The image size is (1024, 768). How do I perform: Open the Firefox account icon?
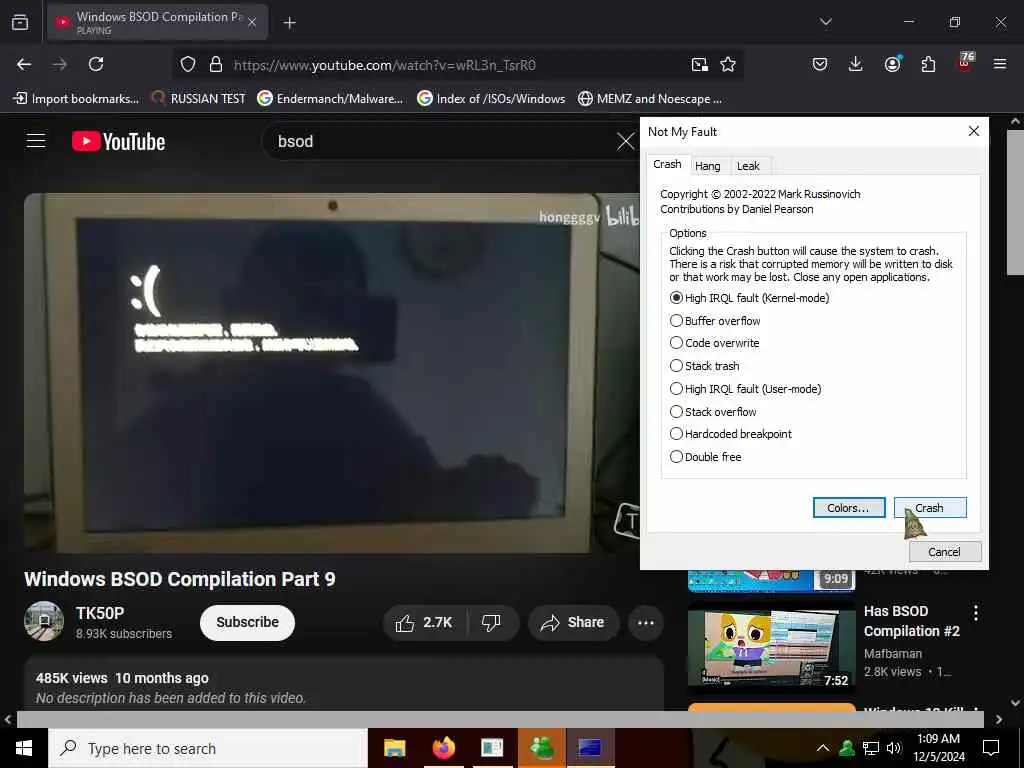[x=892, y=64]
